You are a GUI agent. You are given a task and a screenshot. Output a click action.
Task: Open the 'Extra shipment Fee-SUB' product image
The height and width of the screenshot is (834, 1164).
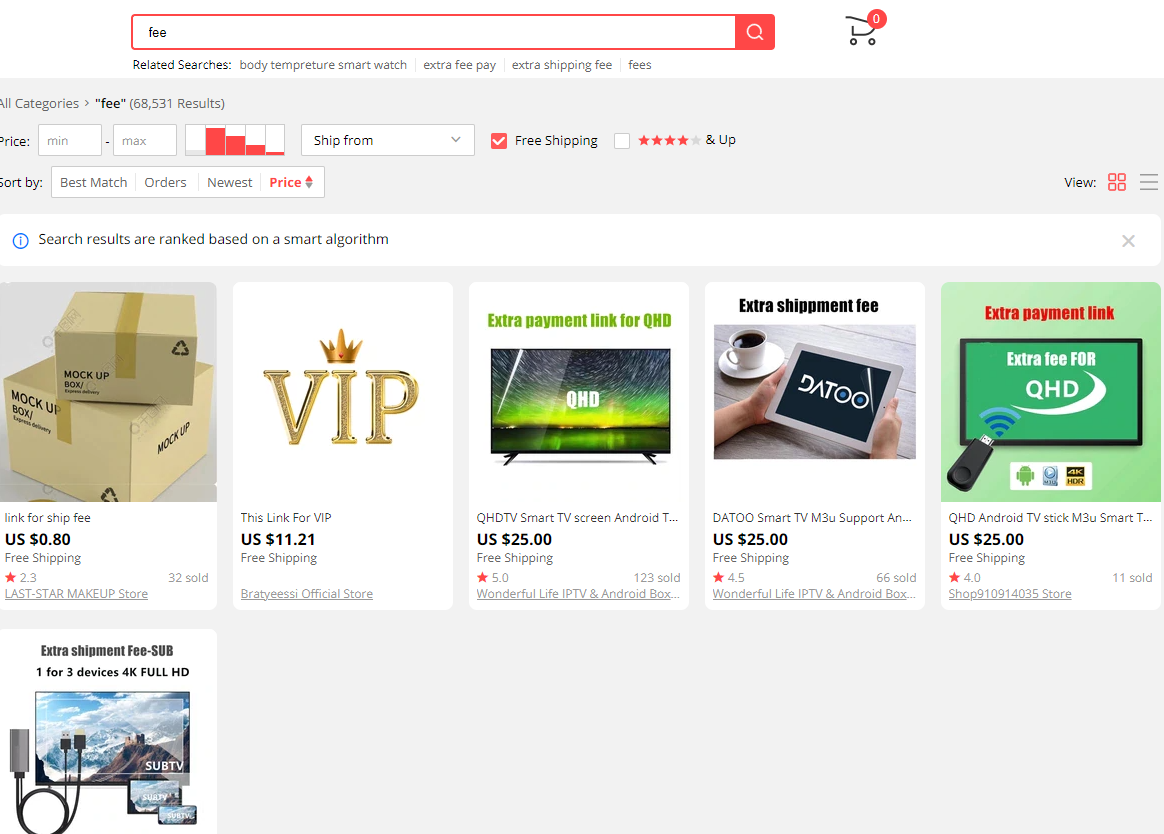[108, 732]
